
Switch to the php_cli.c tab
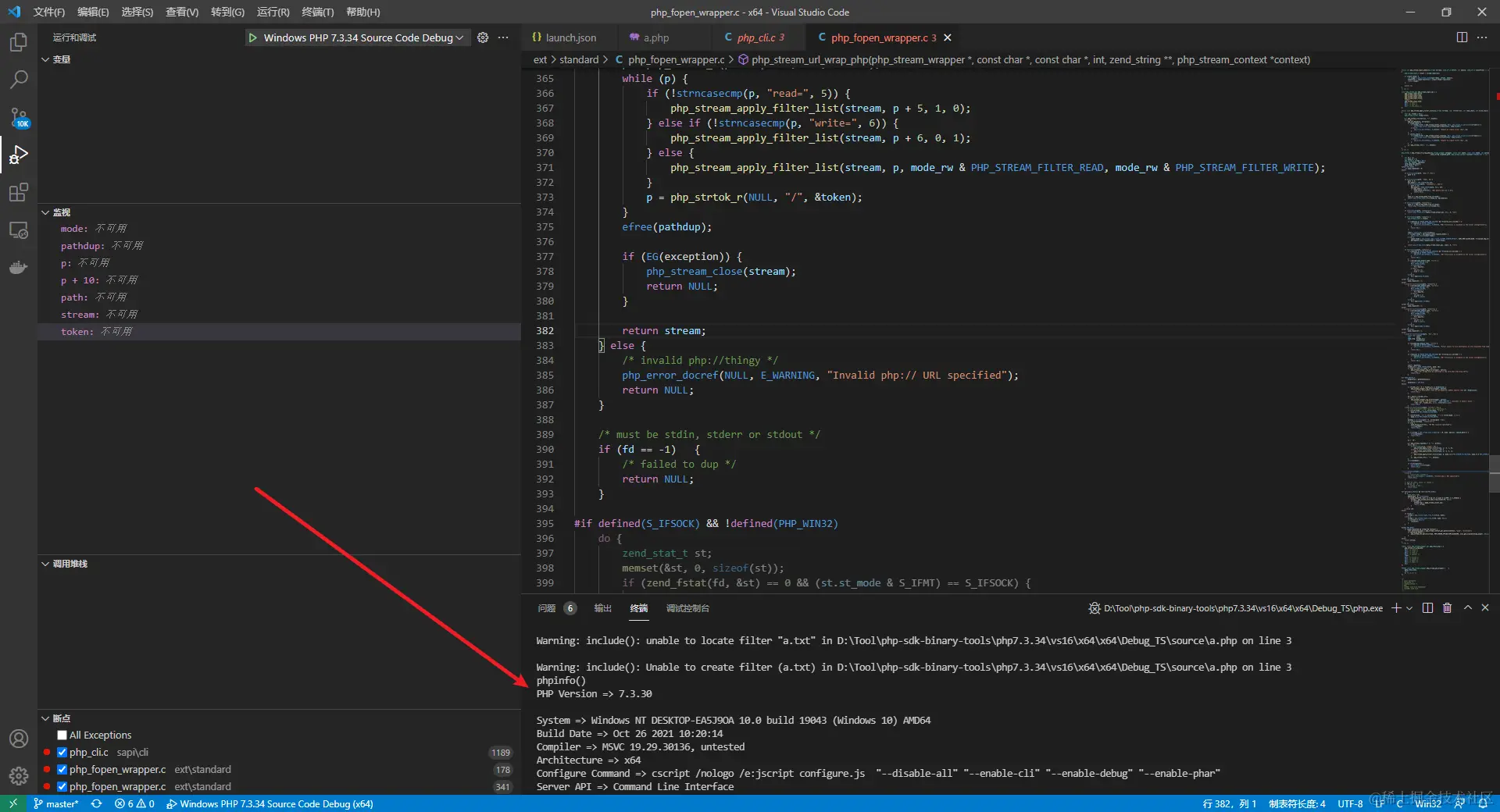click(x=760, y=37)
